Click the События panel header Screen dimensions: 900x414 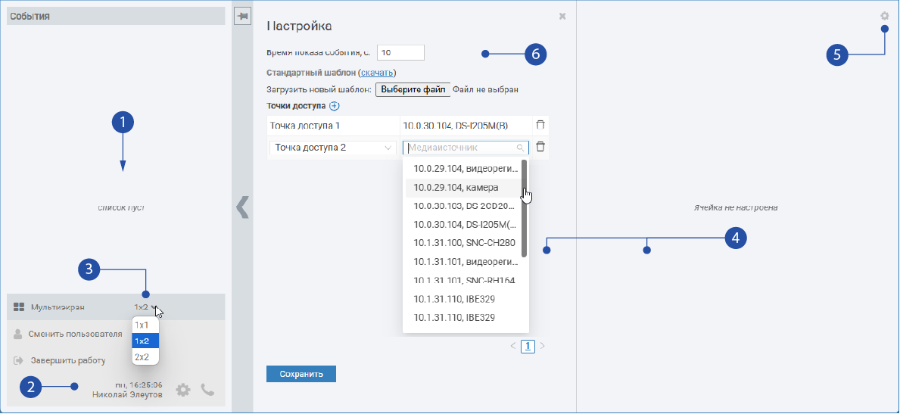pos(116,16)
